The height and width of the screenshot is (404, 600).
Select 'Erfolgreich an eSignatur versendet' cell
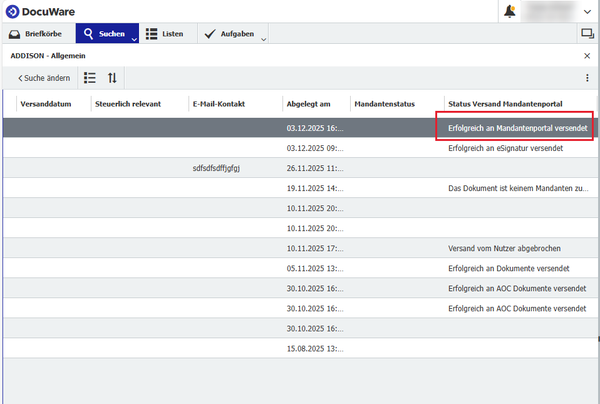[x=505, y=148]
